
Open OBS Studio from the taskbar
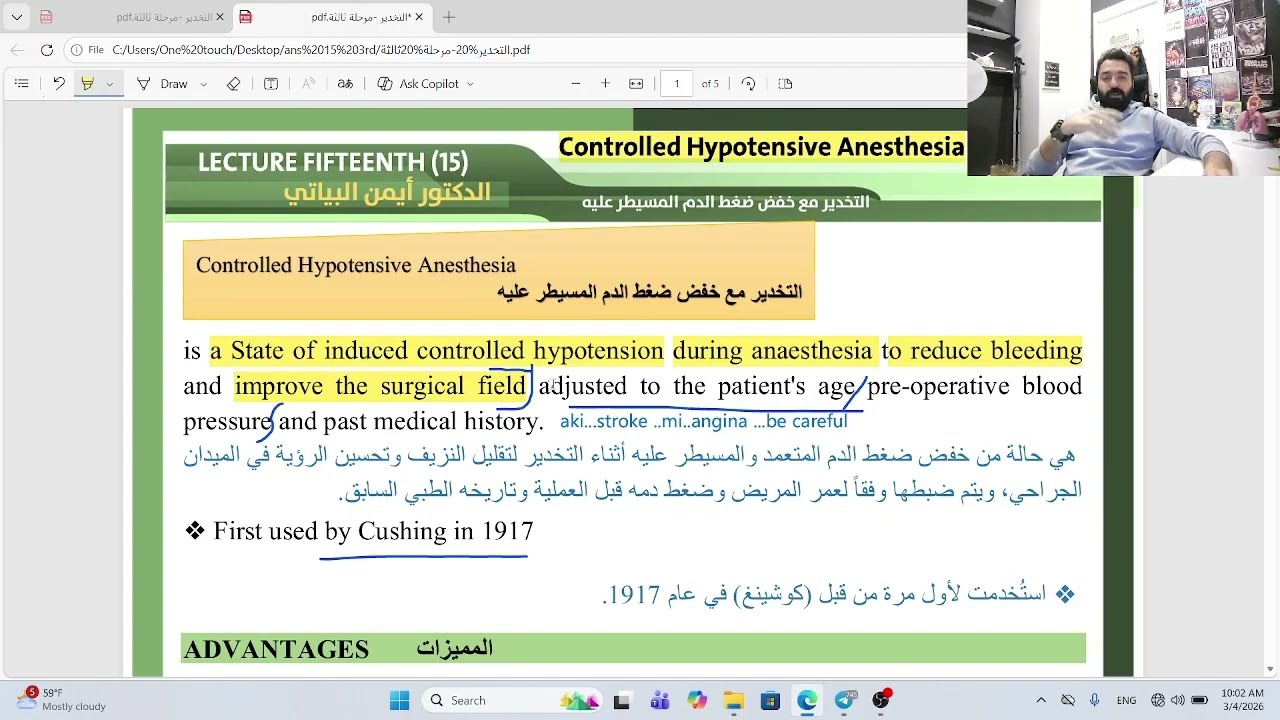coord(880,701)
